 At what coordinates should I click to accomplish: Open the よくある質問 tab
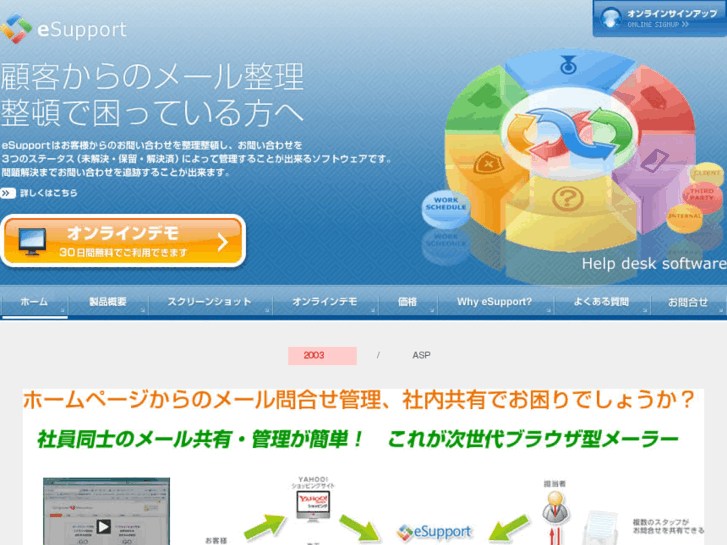601,302
